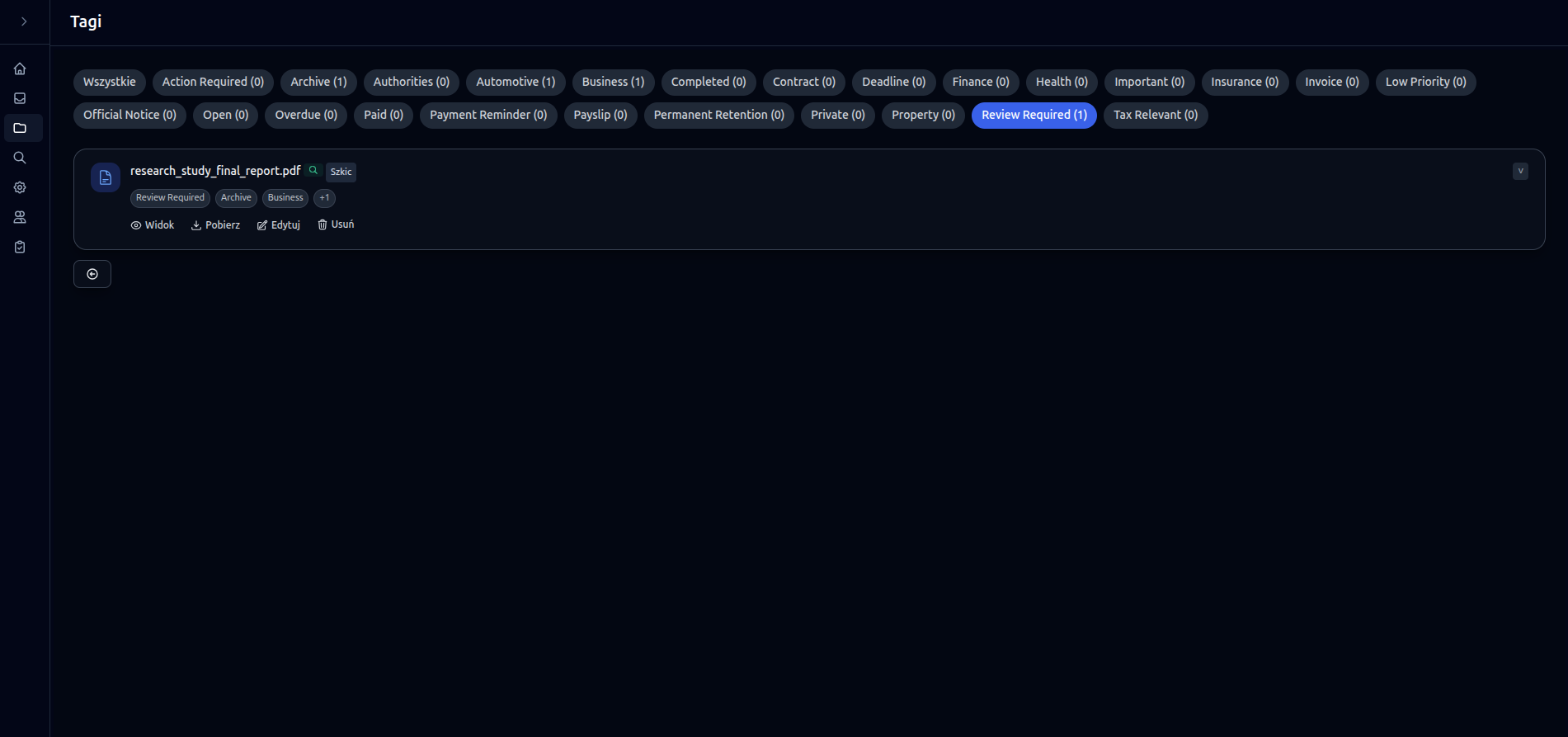This screenshot has height=737, width=1568.
Task: Filter by Archive (1) tag
Action: [318, 82]
